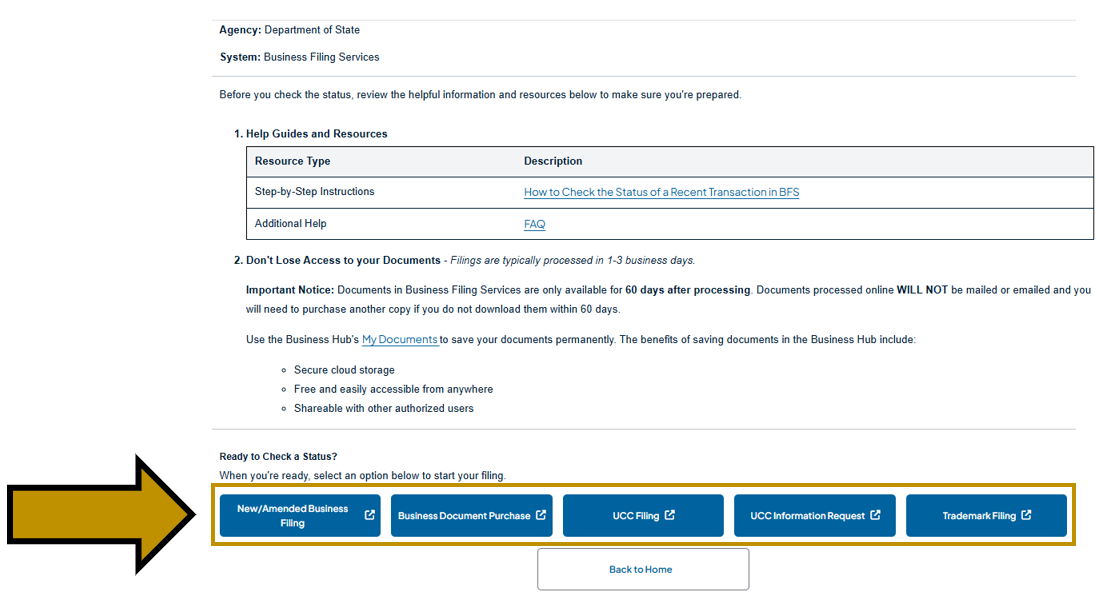Open the My Documents link
Screen dimensions: 1097x593
point(399,339)
